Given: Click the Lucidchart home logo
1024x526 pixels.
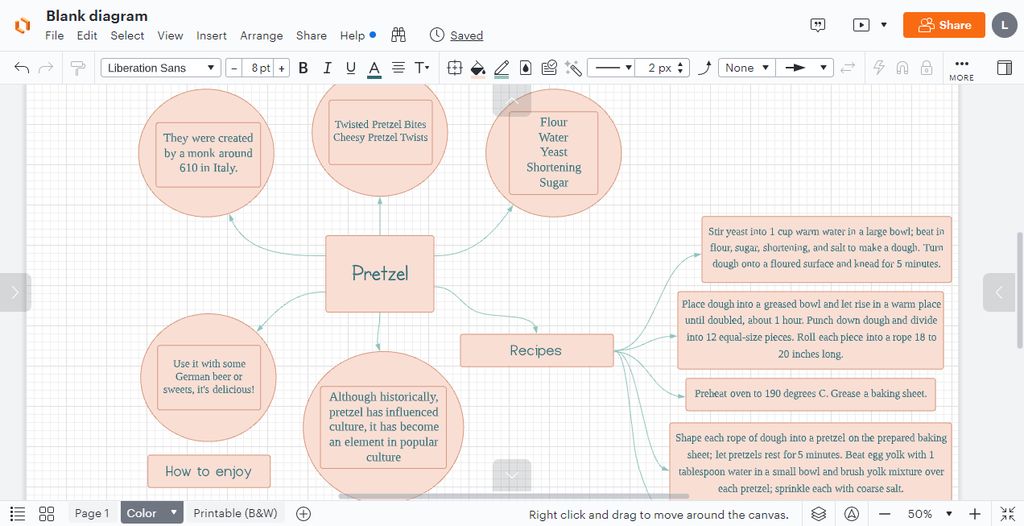Looking at the screenshot, I should (22, 25).
